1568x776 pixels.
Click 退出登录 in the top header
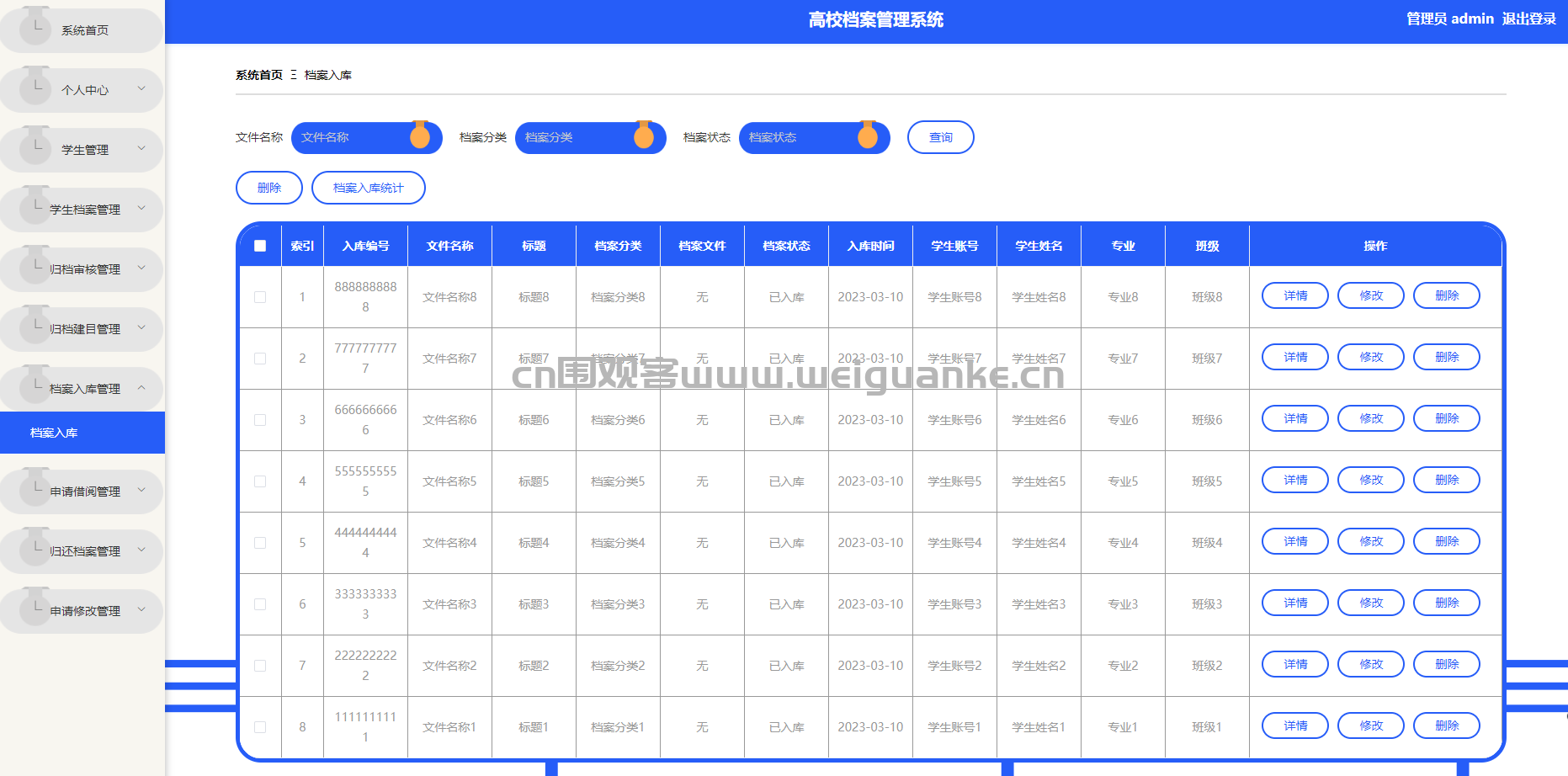click(1528, 19)
